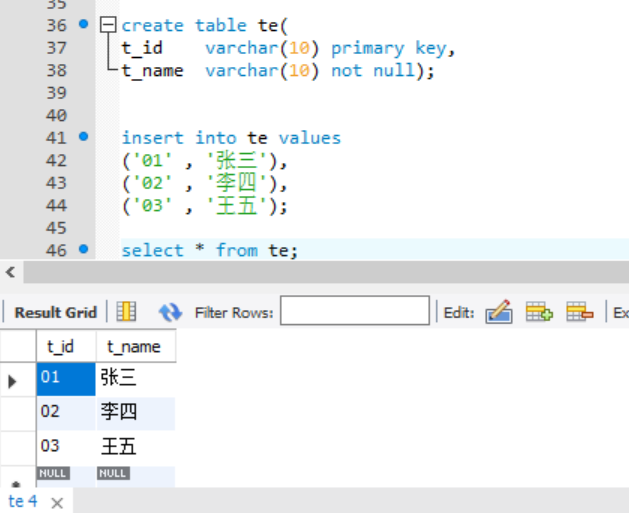
Task: Focus the Filter Rows input field
Action: [355, 310]
